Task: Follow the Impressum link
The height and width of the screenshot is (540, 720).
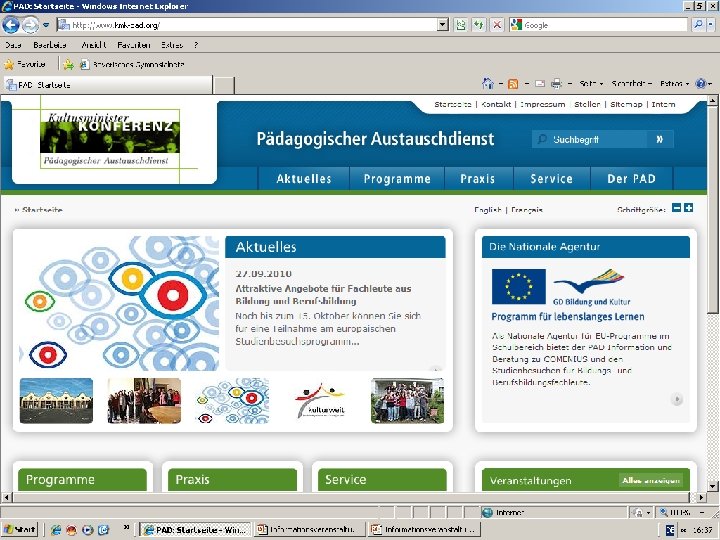Action: pos(542,104)
